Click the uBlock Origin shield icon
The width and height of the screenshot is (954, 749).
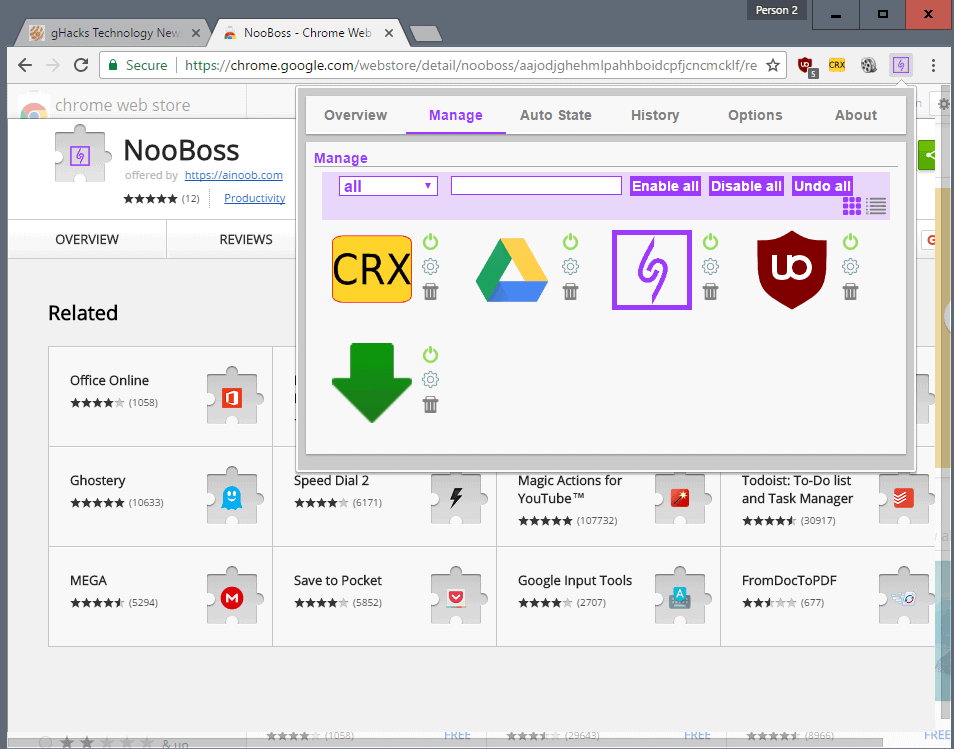pyautogui.click(x=791, y=268)
